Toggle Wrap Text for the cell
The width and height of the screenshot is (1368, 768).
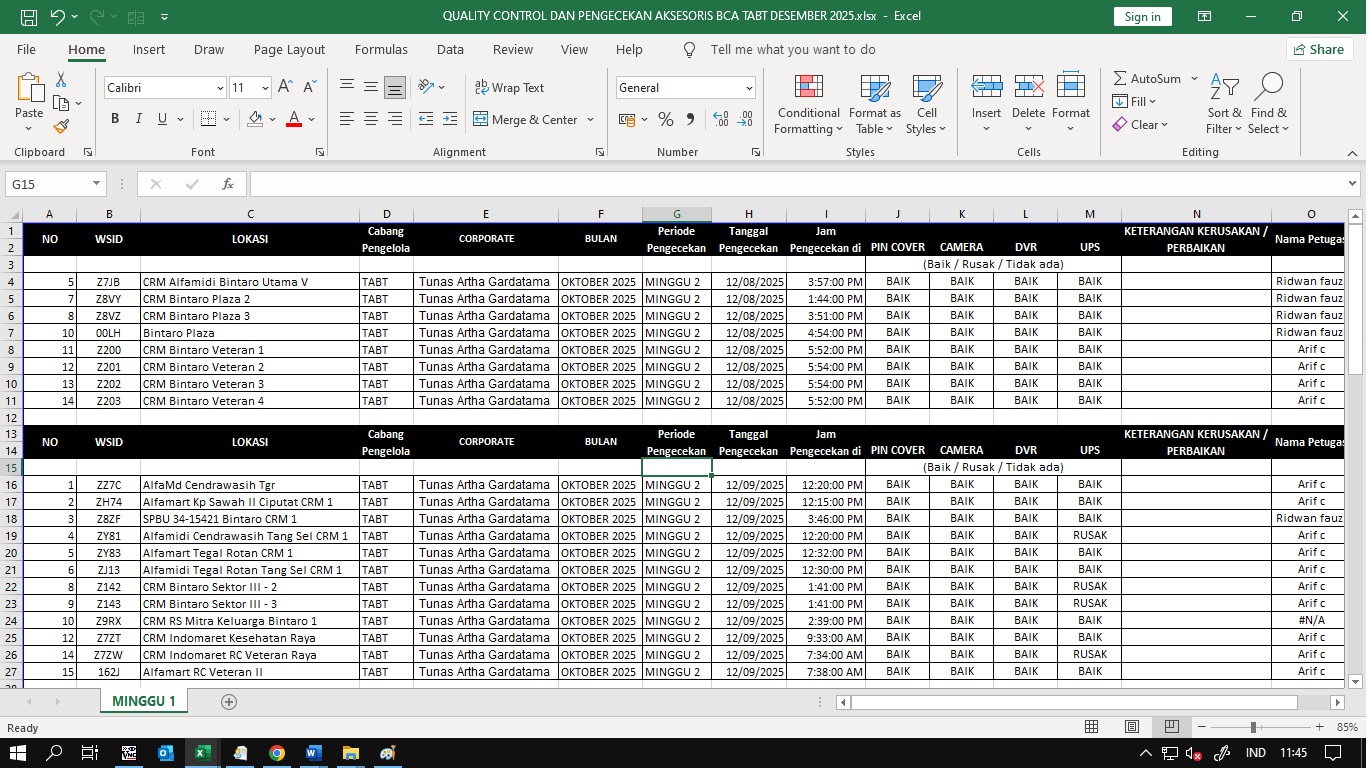[509, 88]
